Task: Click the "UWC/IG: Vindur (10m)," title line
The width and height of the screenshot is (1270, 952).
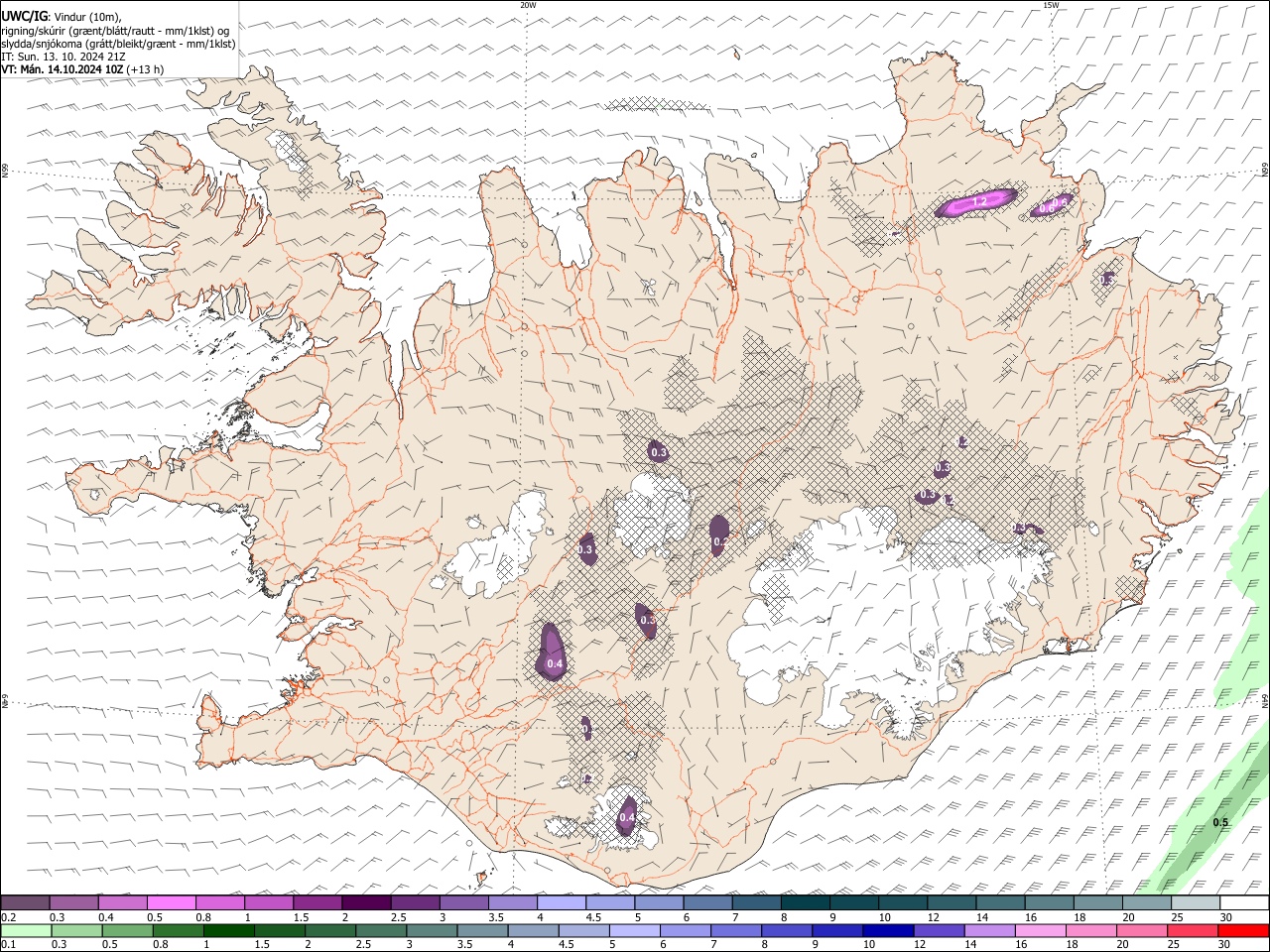Action: (x=62, y=16)
